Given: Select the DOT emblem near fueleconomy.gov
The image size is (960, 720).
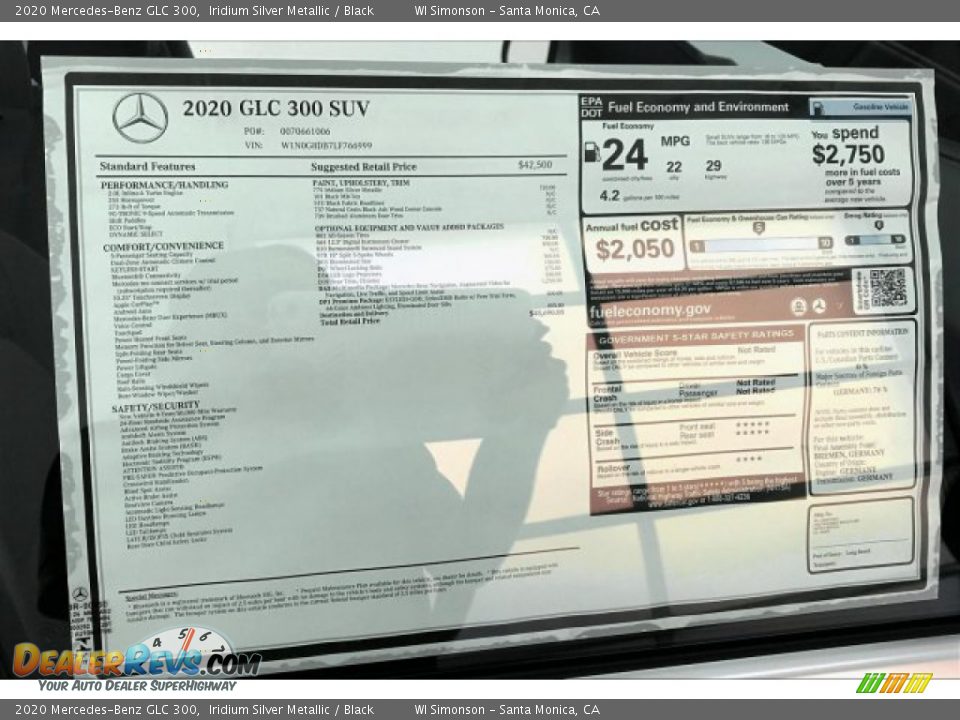Looking at the screenshot, I should point(819,306).
